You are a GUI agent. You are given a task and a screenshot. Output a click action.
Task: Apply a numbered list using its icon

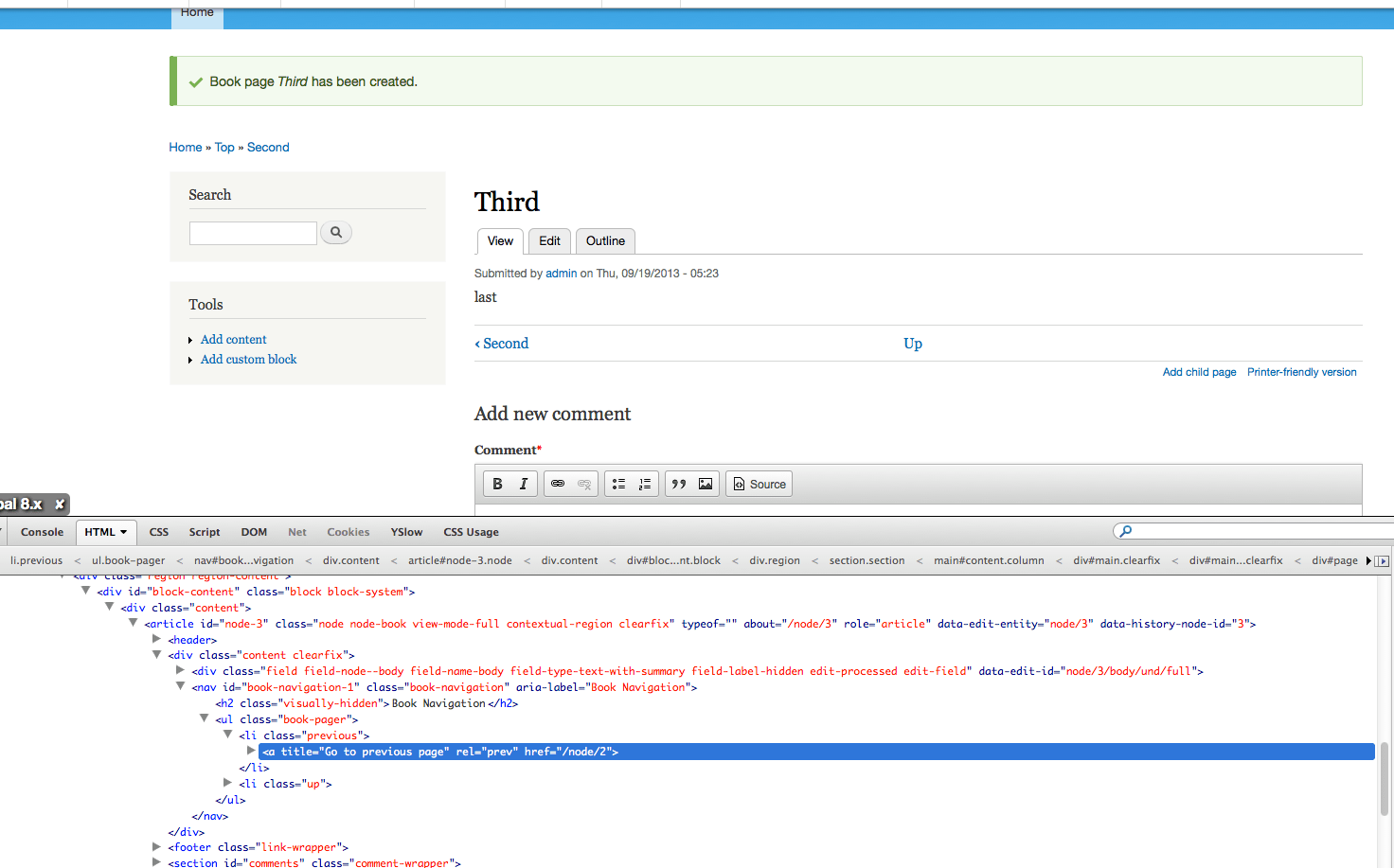pyautogui.click(x=645, y=484)
